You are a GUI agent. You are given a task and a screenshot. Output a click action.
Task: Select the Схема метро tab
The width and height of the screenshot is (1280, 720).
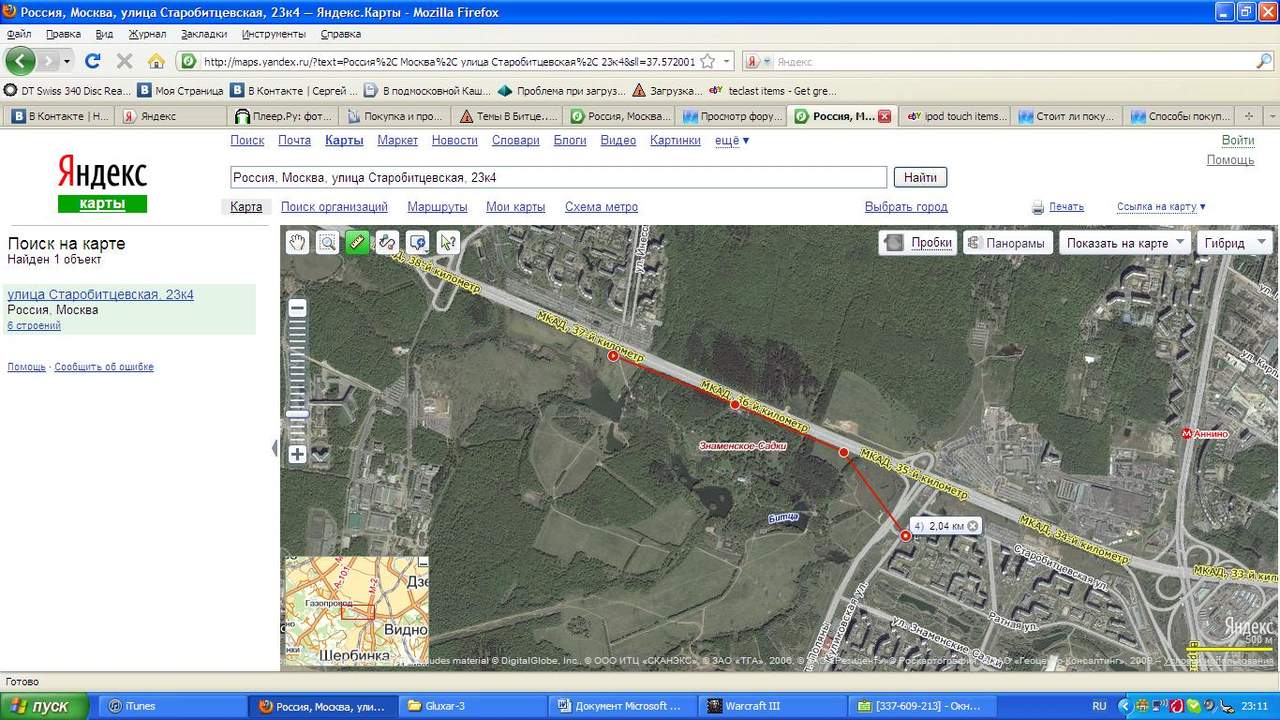[x=601, y=207]
